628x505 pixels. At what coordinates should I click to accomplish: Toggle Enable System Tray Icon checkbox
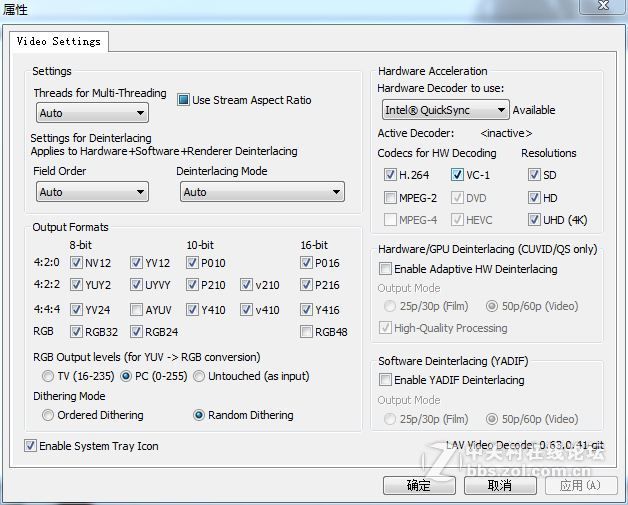coord(30,446)
